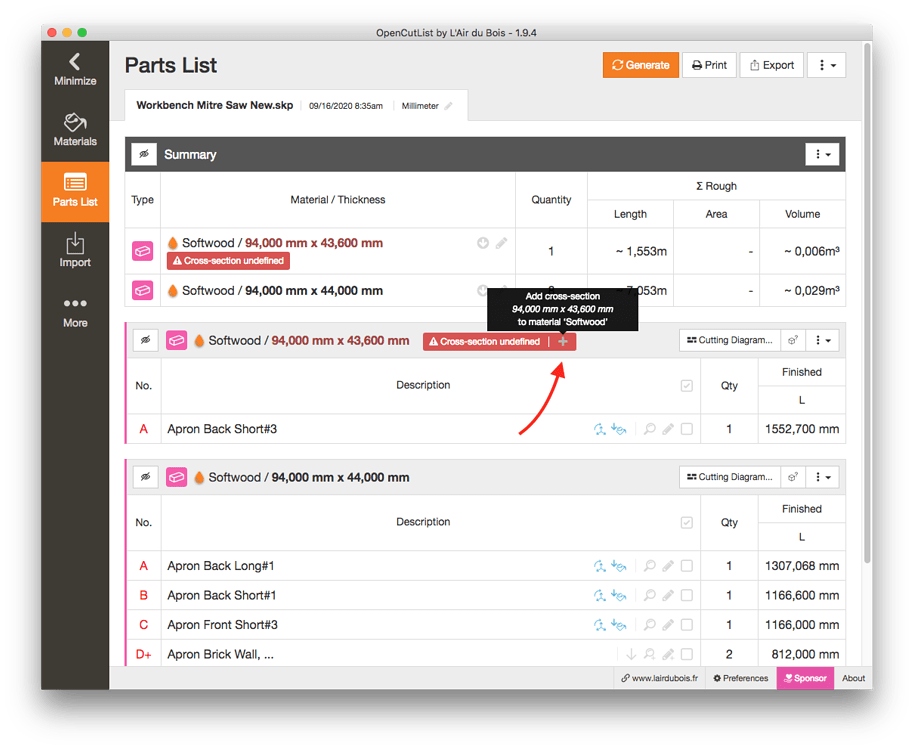Open the three-dot menu next to Export
915x750 pixels.
click(827, 64)
